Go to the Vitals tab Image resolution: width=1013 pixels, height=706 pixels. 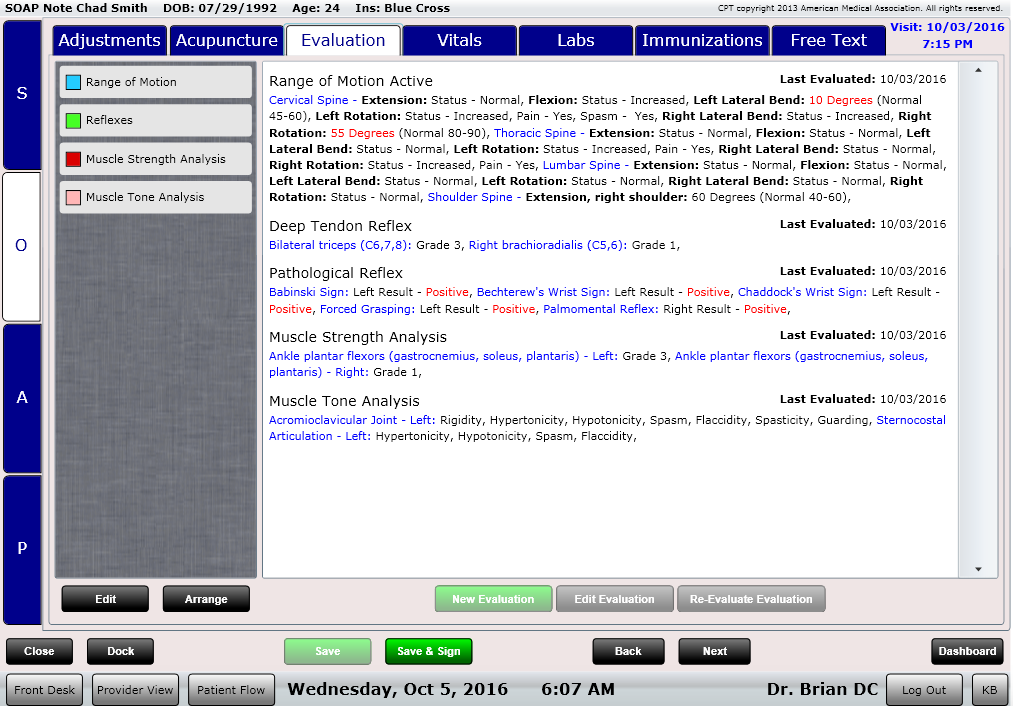pos(459,41)
